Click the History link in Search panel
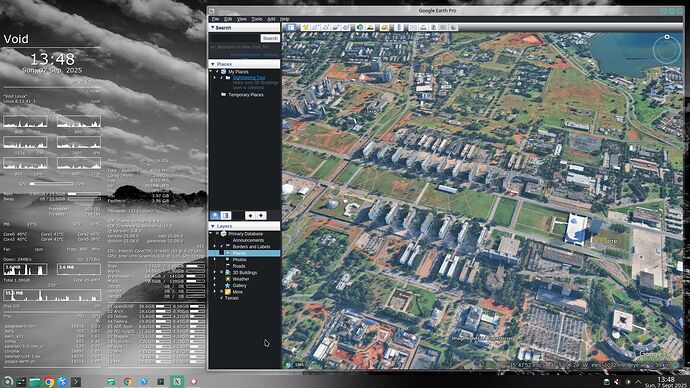The width and height of the screenshot is (690, 388). (271, 55)
